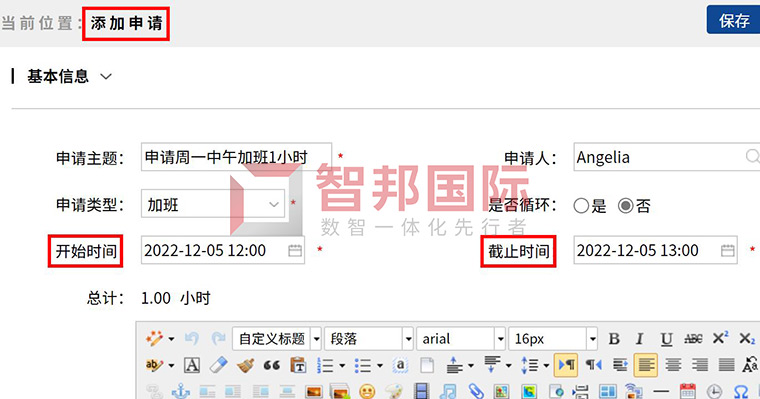Insert a horizontal rule line

point(661,391)
